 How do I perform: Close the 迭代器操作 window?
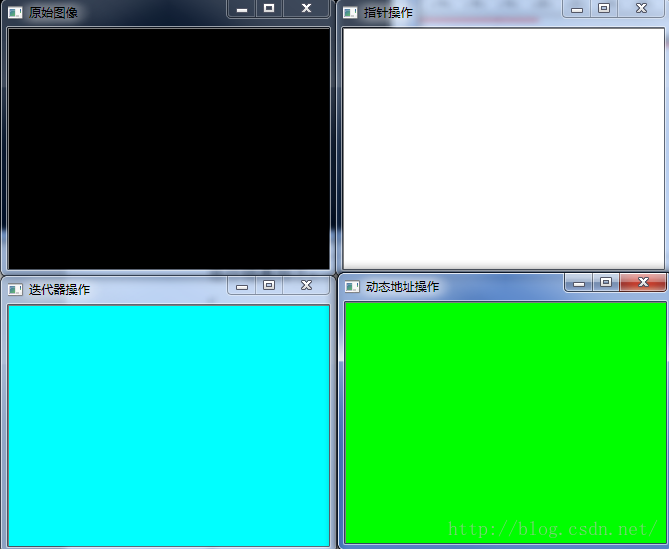point(306,285)
